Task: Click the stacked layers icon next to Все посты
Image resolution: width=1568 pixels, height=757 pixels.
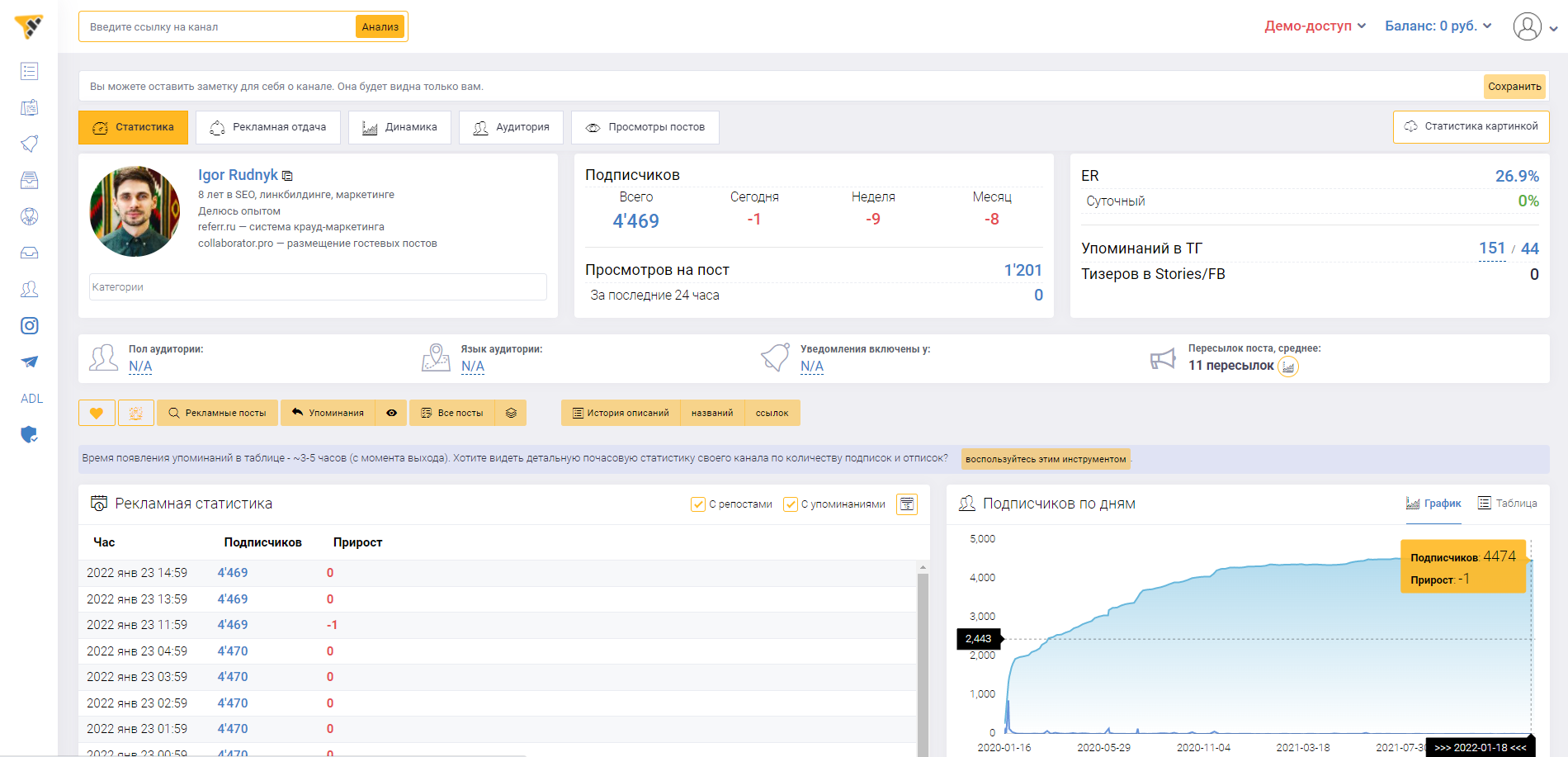Action: (511, 413)
